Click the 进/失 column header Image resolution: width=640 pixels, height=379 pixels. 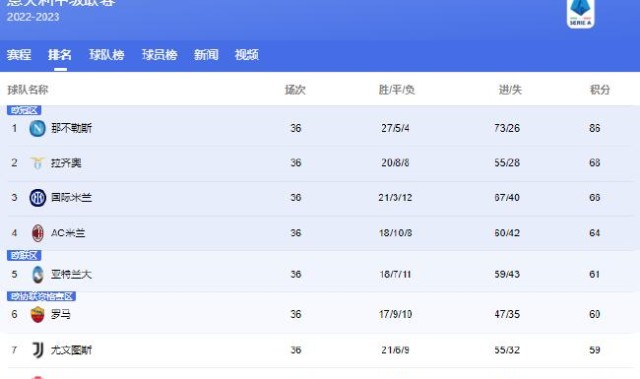(510, 90)
